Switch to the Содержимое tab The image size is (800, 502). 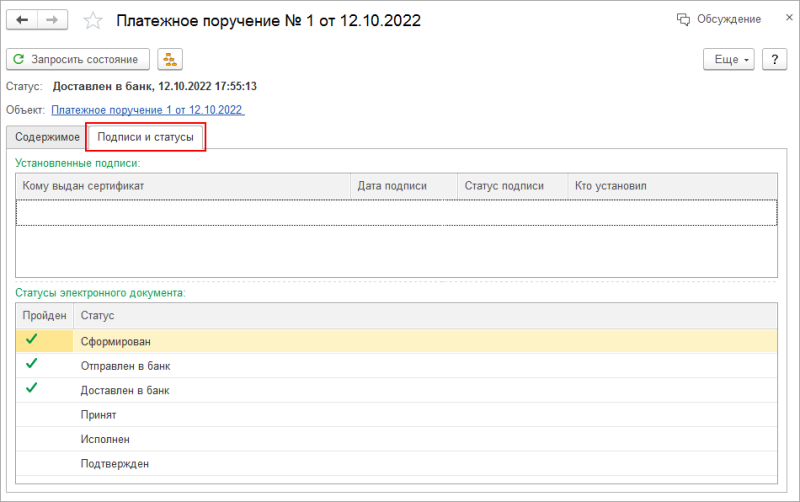[47, 137]
